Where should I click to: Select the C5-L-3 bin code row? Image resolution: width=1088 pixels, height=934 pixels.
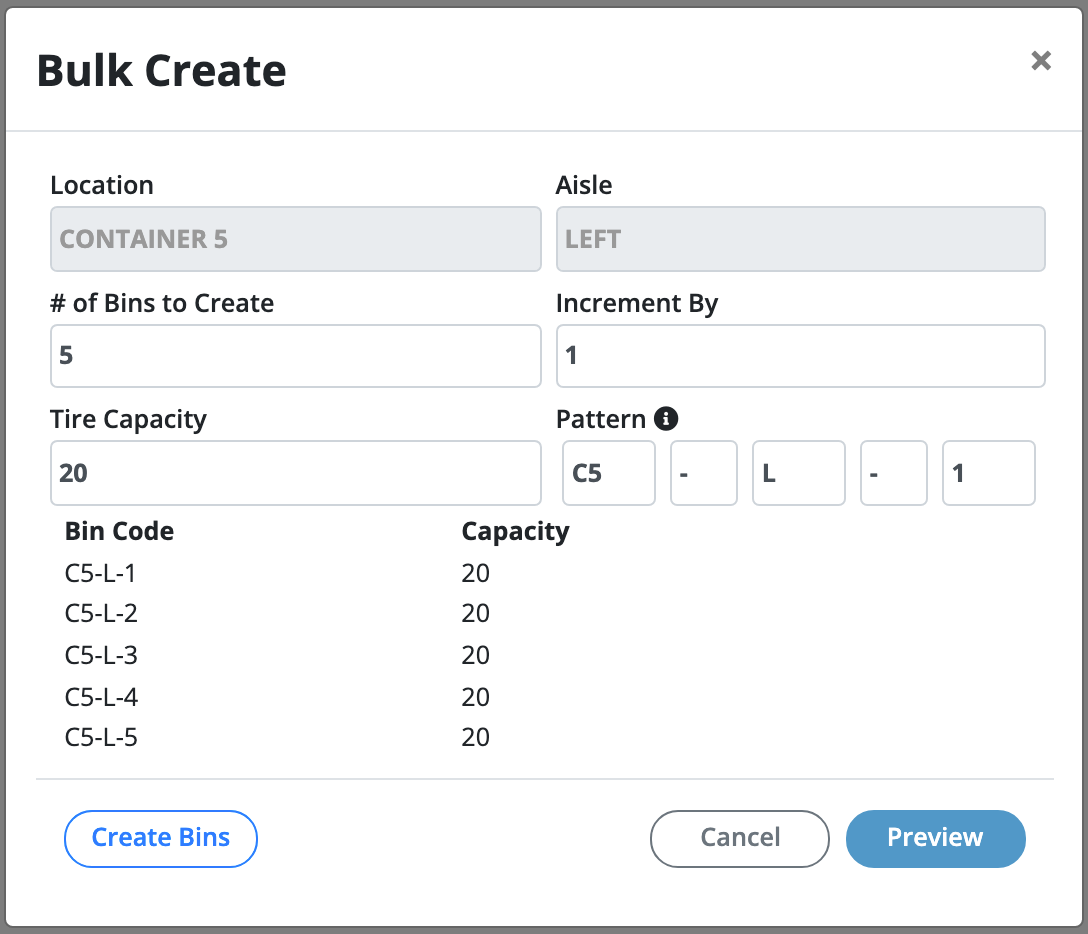click(x=102, y=656)
